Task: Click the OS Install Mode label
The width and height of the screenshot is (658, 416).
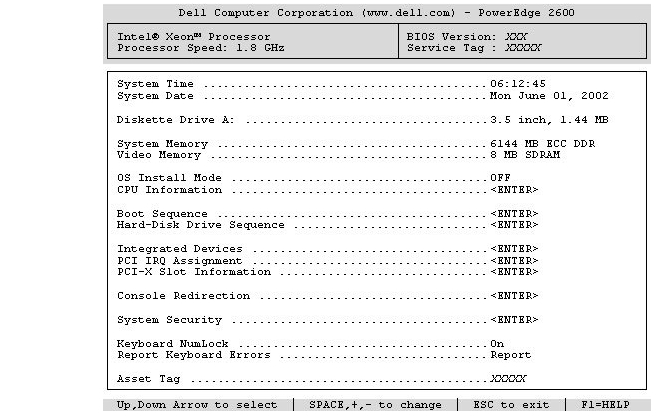Action: pyautogui.click(x=169, y=178)
